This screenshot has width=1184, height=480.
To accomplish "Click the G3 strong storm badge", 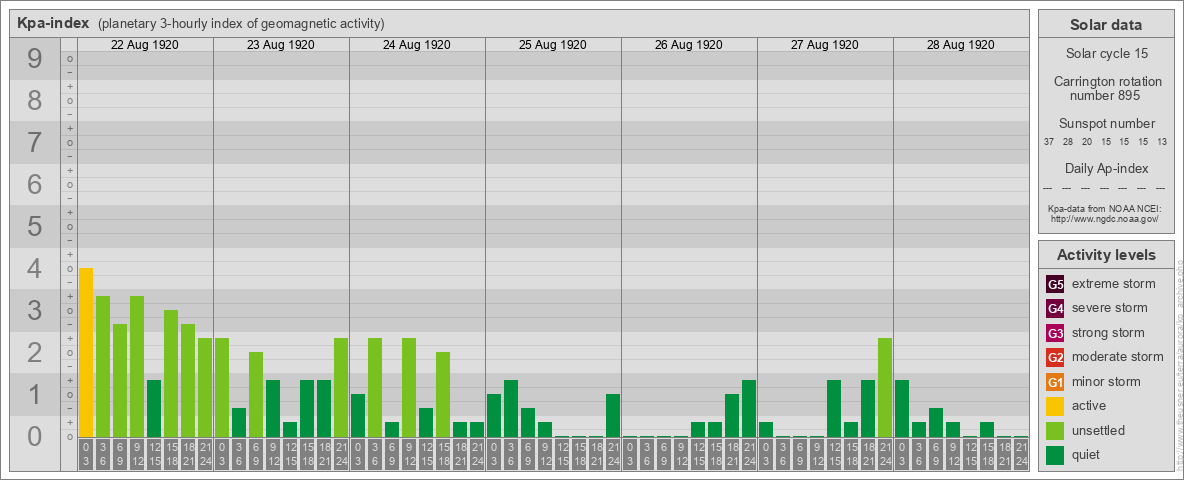I will tap(1055, 333).
